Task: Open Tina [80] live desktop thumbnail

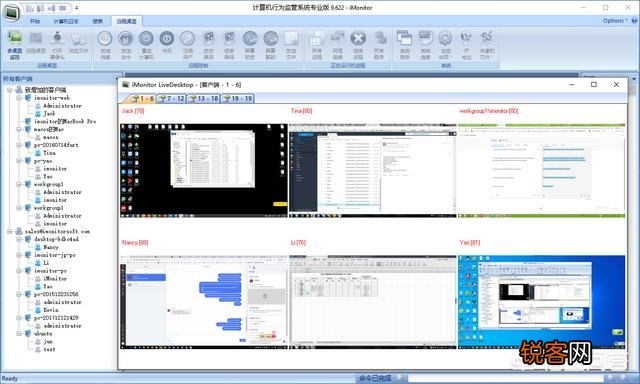Action: pos(373,171)
